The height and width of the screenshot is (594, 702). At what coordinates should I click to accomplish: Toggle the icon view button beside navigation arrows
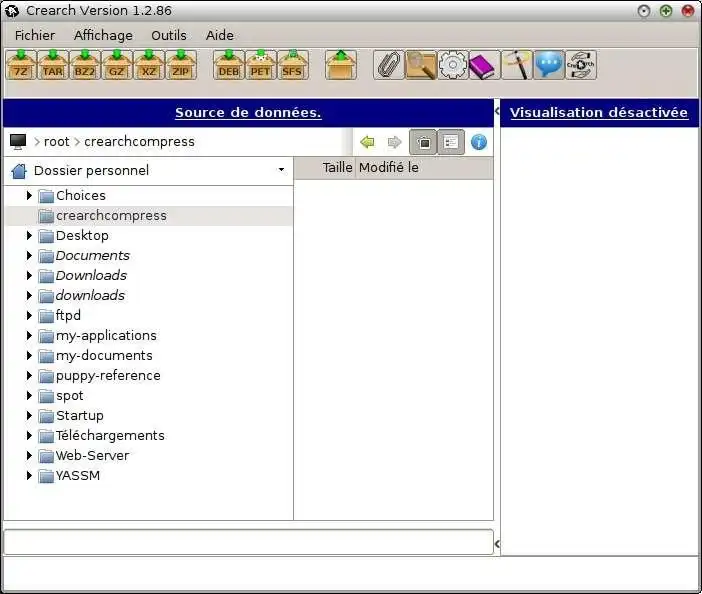pos(423,142)
